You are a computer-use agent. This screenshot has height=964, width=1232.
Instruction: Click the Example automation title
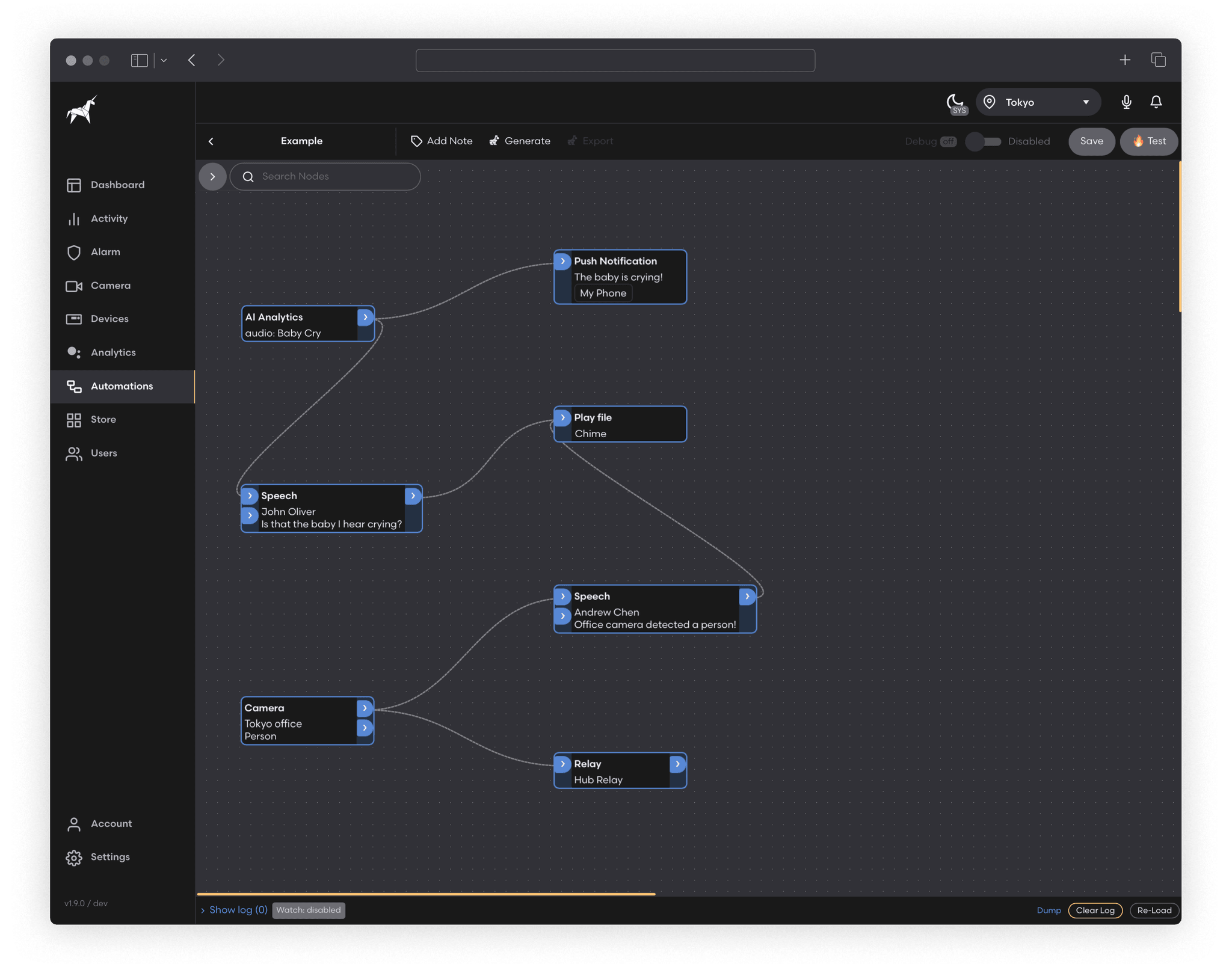[x=301, y=141]
